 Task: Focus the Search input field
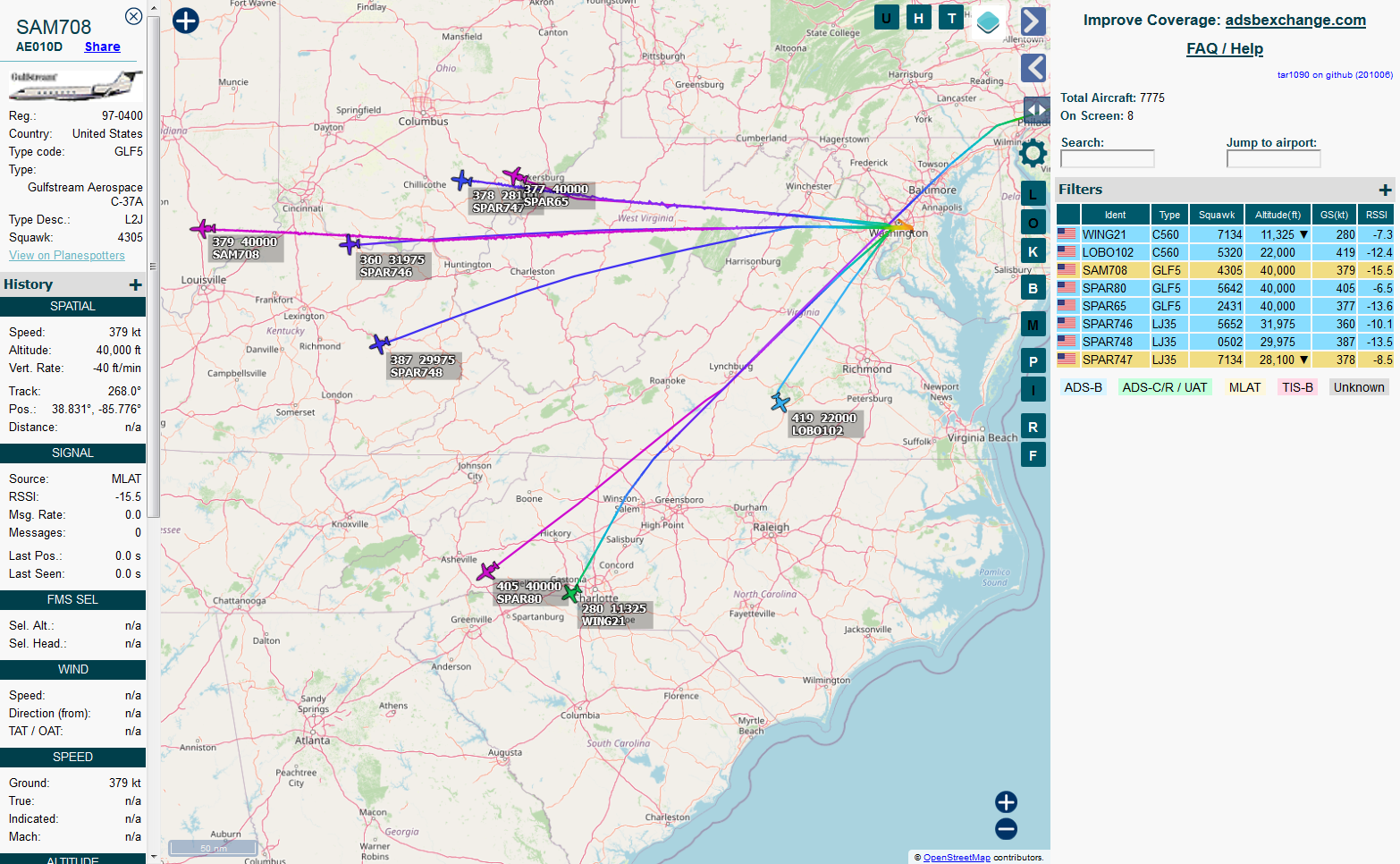click(1108, 158)
